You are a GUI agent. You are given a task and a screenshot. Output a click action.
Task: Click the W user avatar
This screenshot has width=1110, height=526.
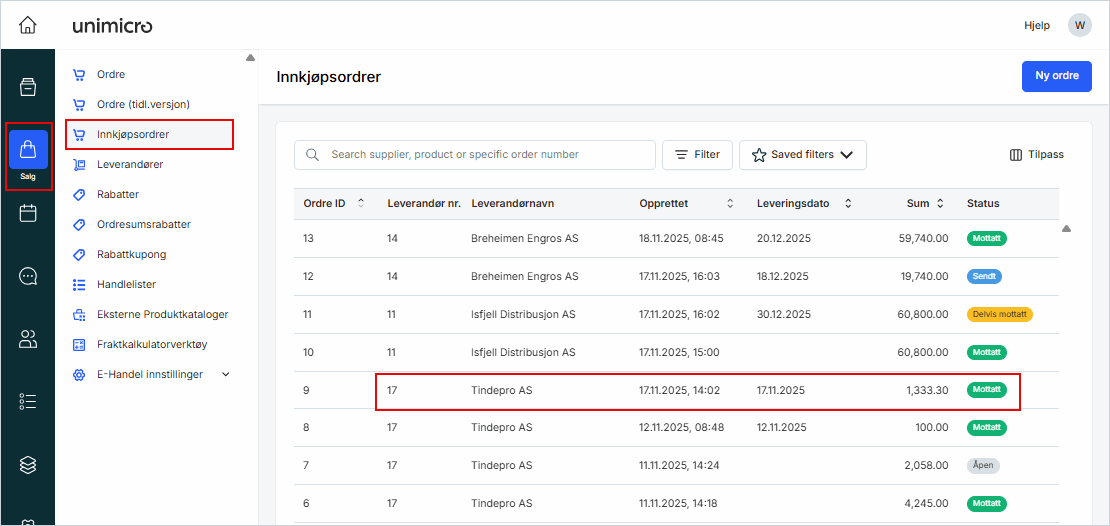[1080, 25]
